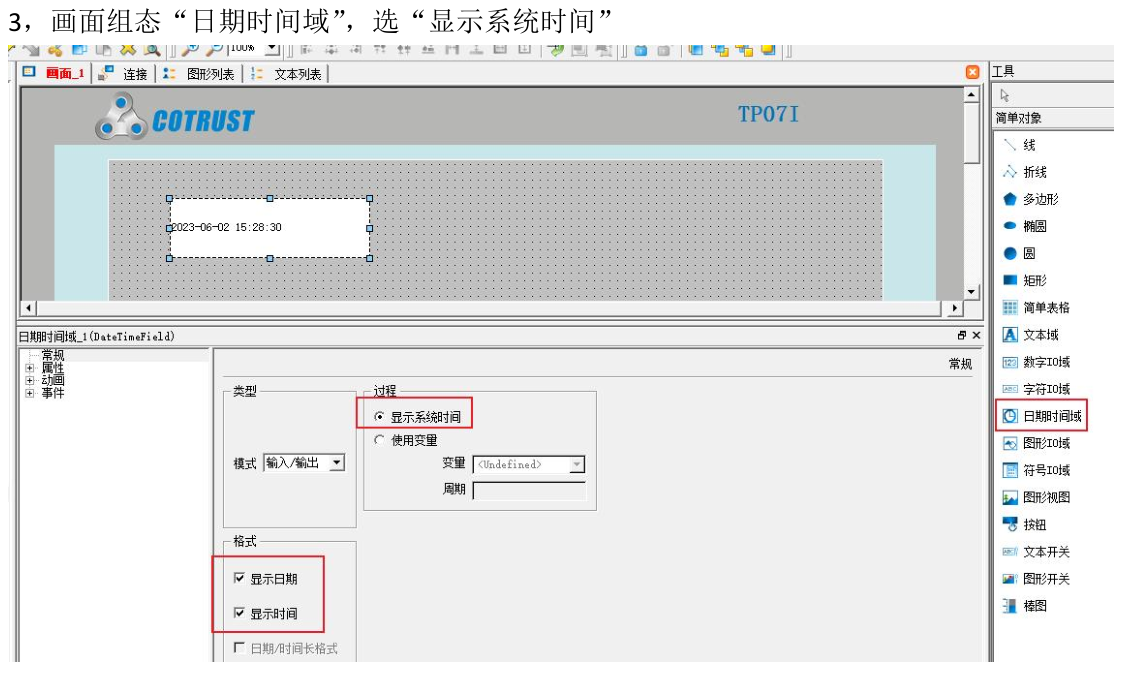Screen dimensions: 1125x686
Task: Select the 使用变量 radio button
Action: 379,440
